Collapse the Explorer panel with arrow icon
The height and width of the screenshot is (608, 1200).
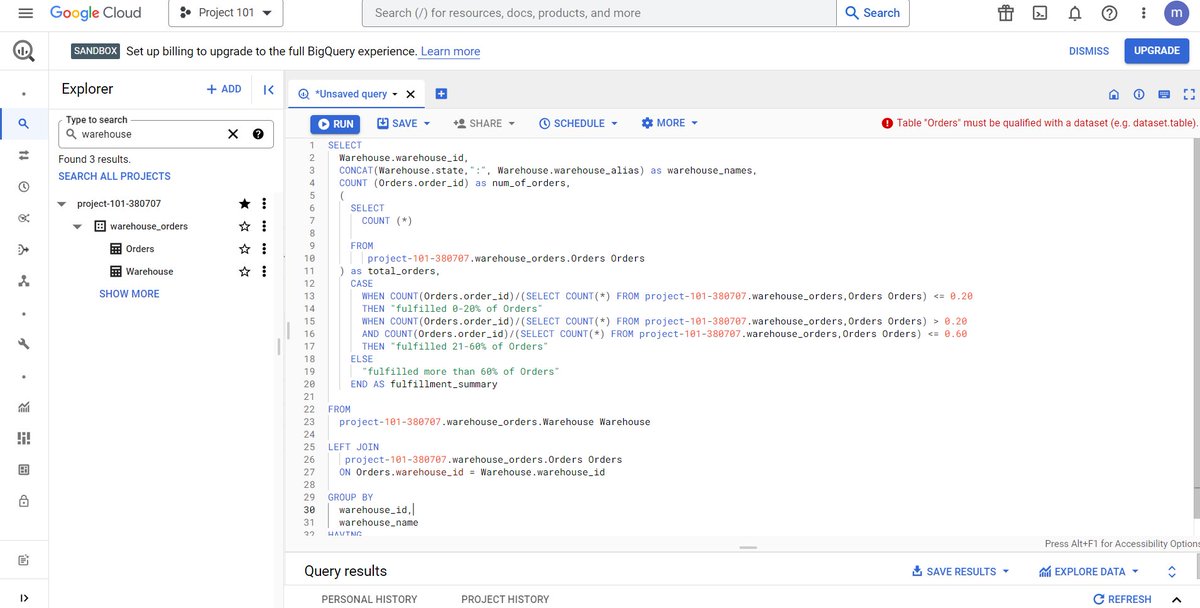pyautogui.click(x=268, y=89)
